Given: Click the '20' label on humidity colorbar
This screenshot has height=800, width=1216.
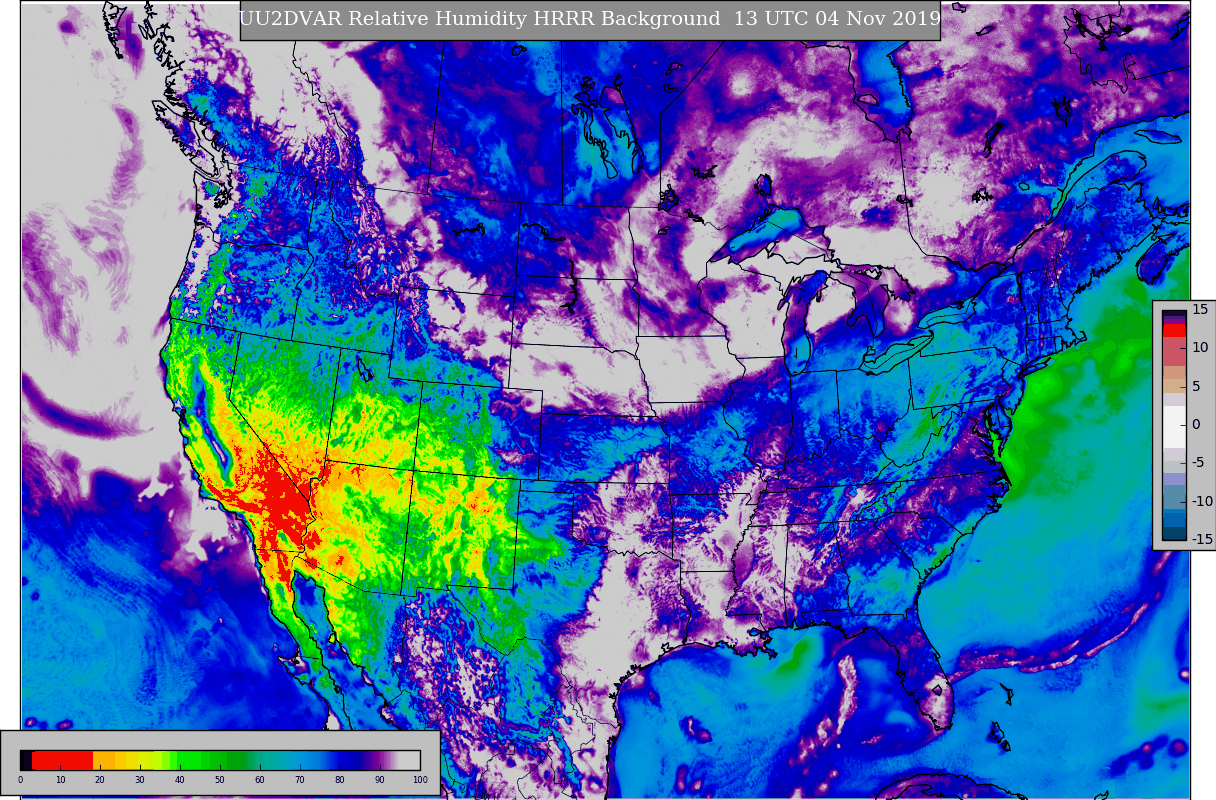Looking at the screenshot, I should pyautogui.click(x=100, y=780).
